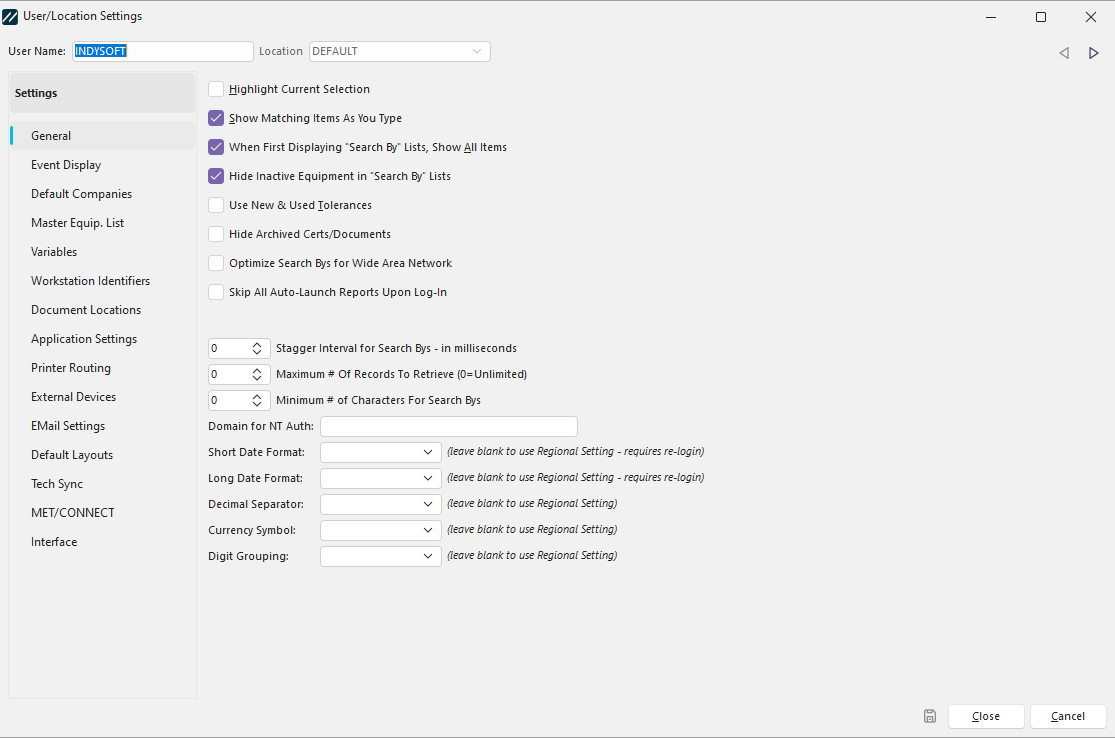Uncheck Show Matching Items As You Type
This screenshot has height=738, width=1115.
(x=216, y=118)
